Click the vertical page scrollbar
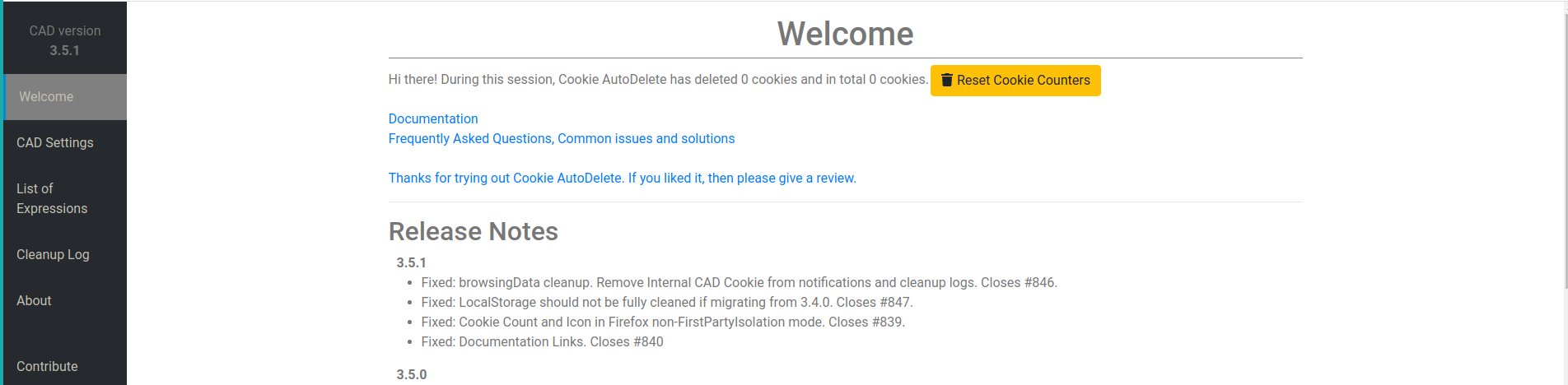1568x385 pixels. (1564, 148)
